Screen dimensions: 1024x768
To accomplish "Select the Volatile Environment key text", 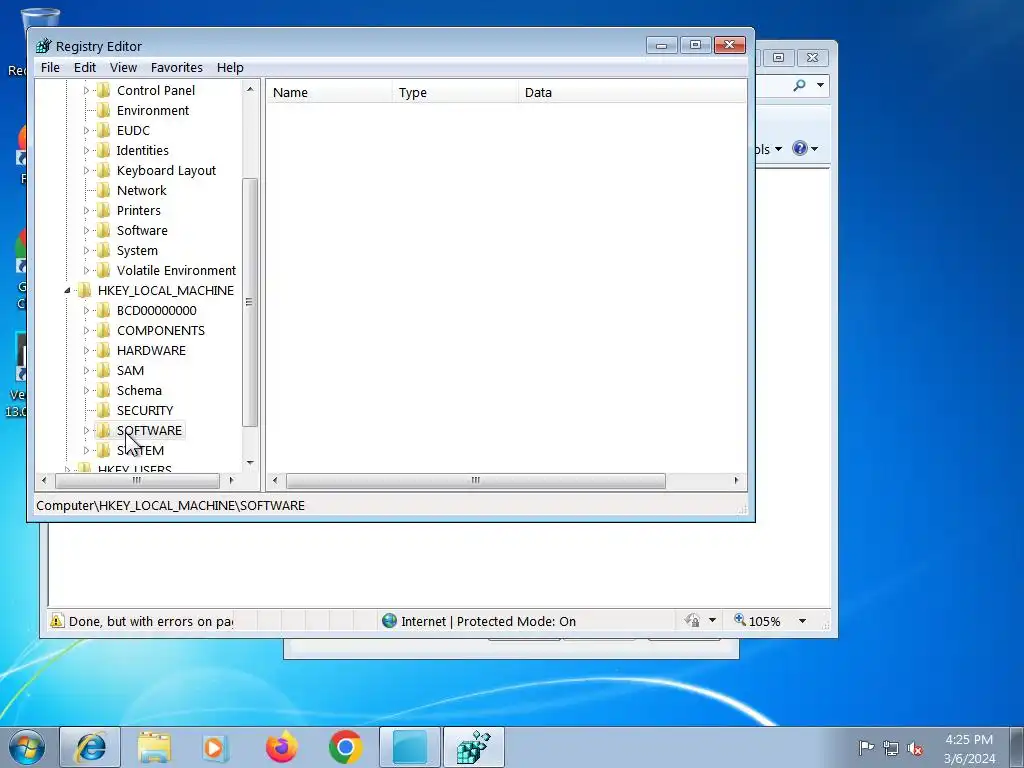I will [x=176, y=270].
